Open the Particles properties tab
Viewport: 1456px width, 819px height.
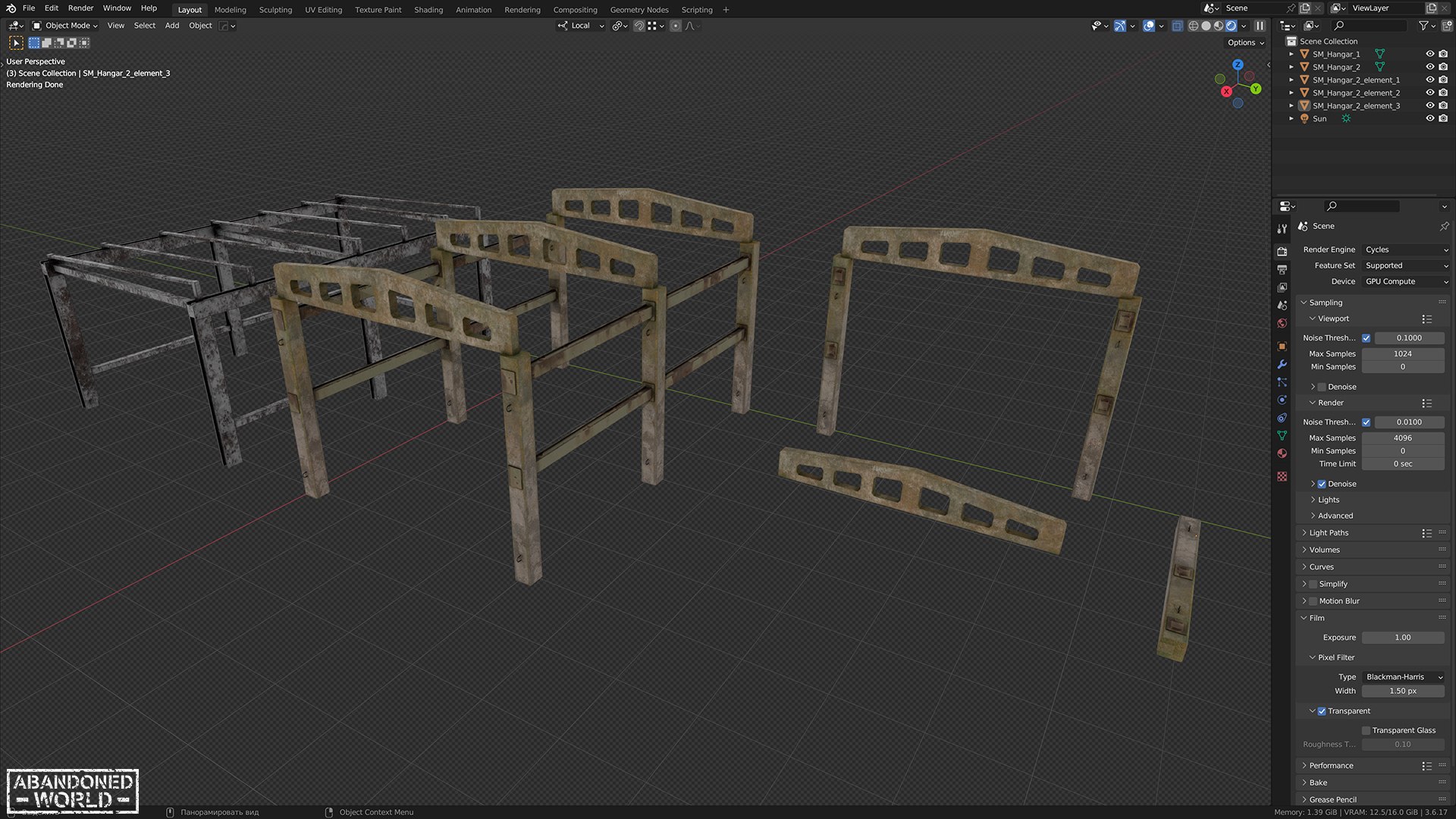(1282, 382)
